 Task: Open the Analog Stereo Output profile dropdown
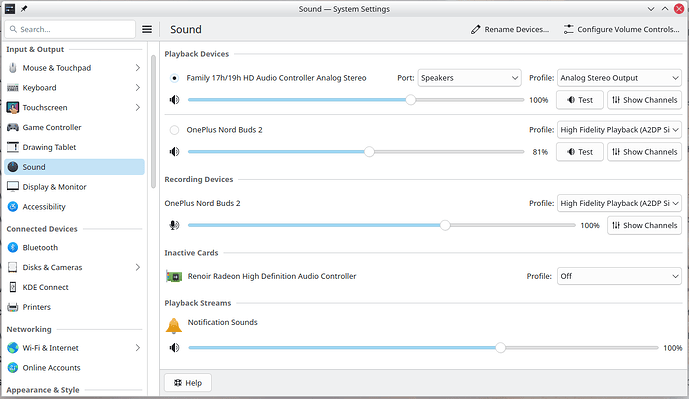tap(619, 78)
